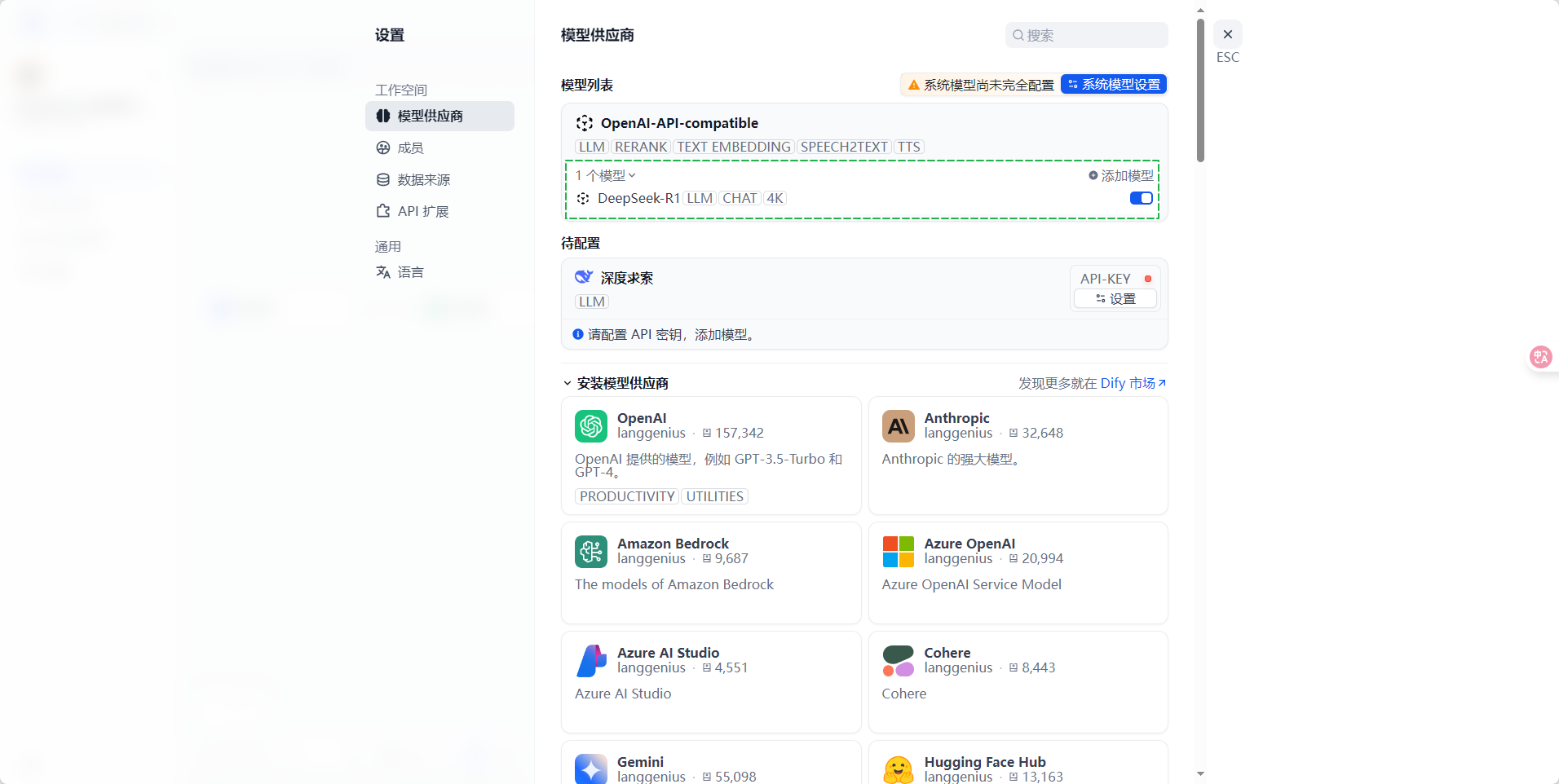
Task: Open the Cohere provider card title
Action: coord(947,653)
